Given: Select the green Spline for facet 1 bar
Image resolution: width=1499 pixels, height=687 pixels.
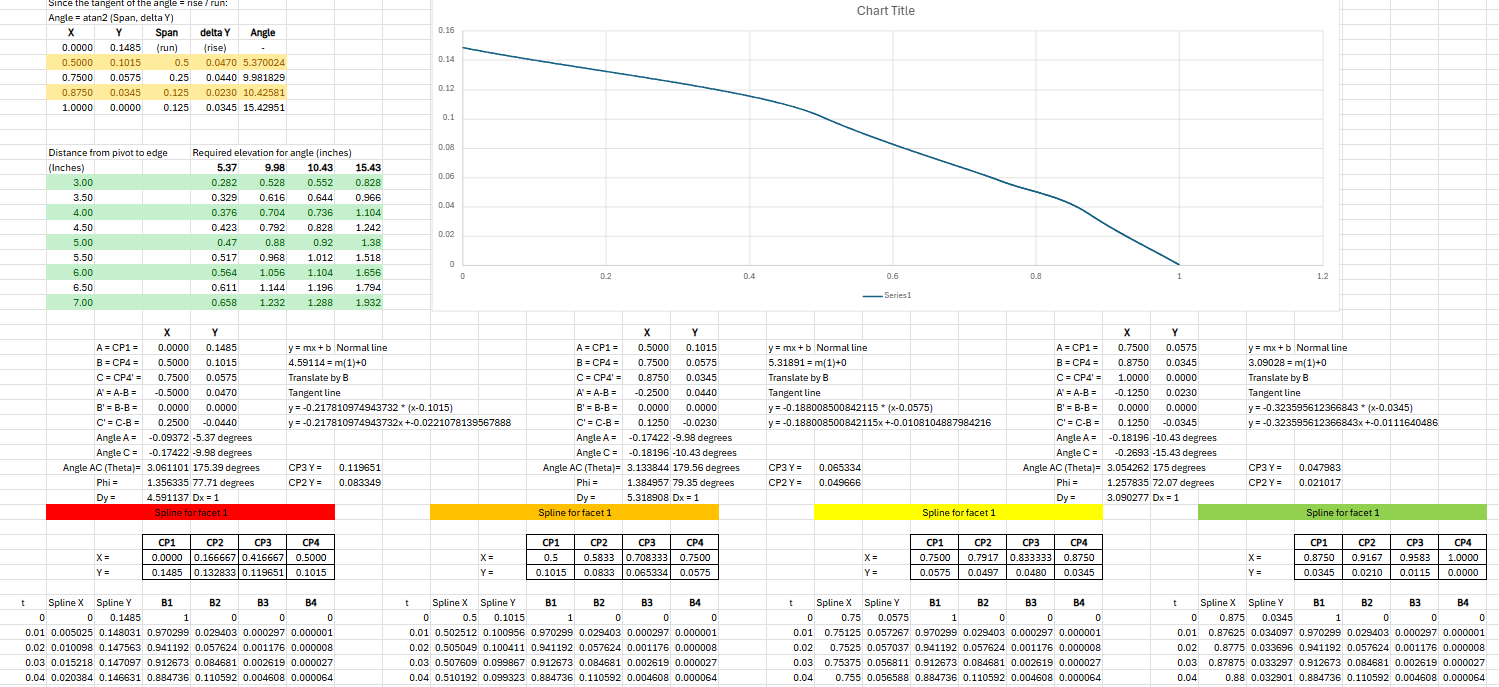Looking at the screenshot, I should 1342,512.
